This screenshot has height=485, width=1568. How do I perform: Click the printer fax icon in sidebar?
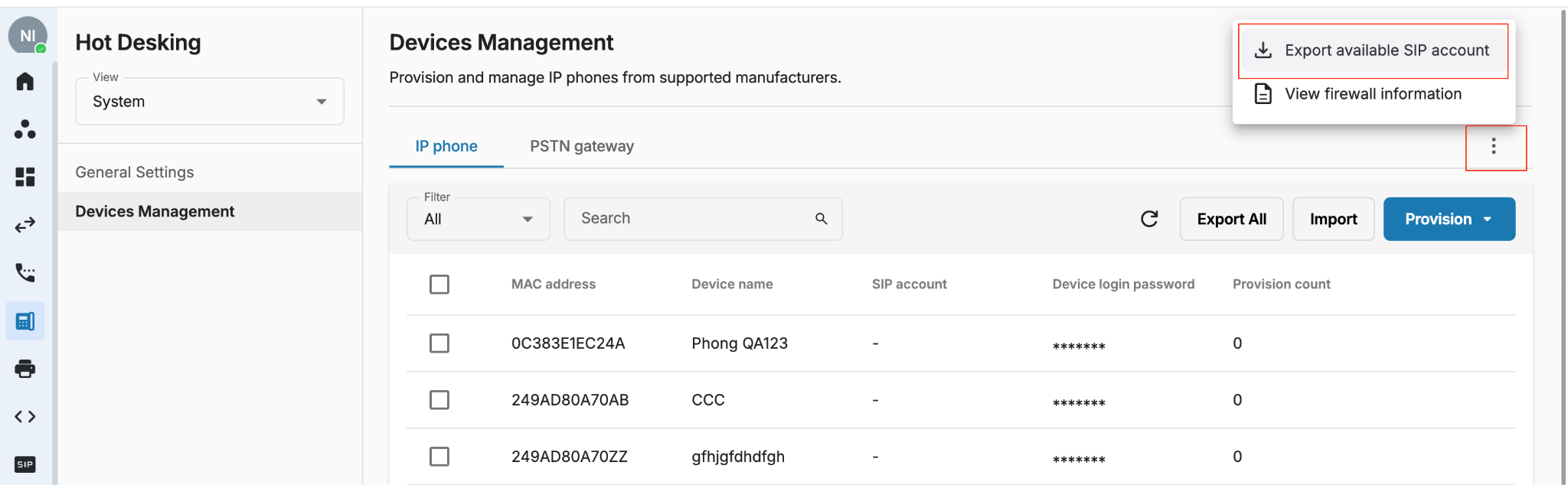tap(25, 369)
